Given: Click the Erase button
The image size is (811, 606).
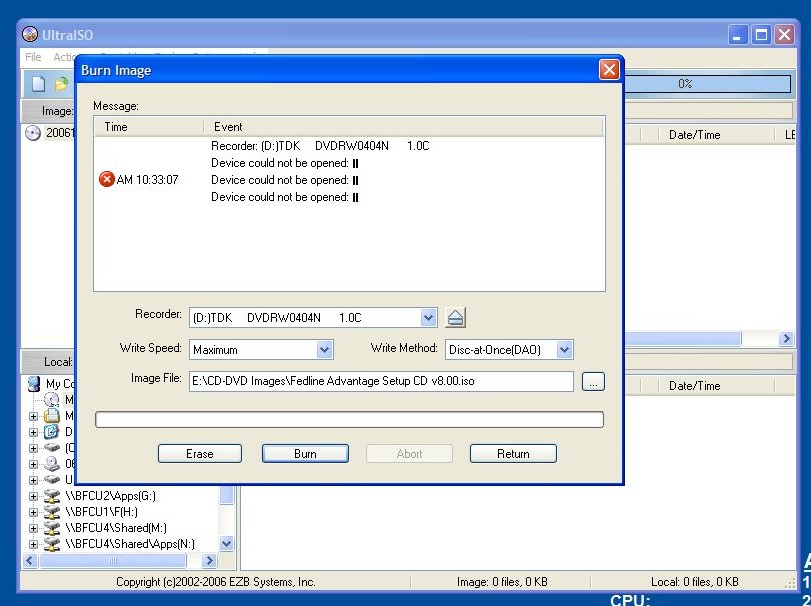Looking at the screenshot, I should pyautogui.click(x=200, y=453).
